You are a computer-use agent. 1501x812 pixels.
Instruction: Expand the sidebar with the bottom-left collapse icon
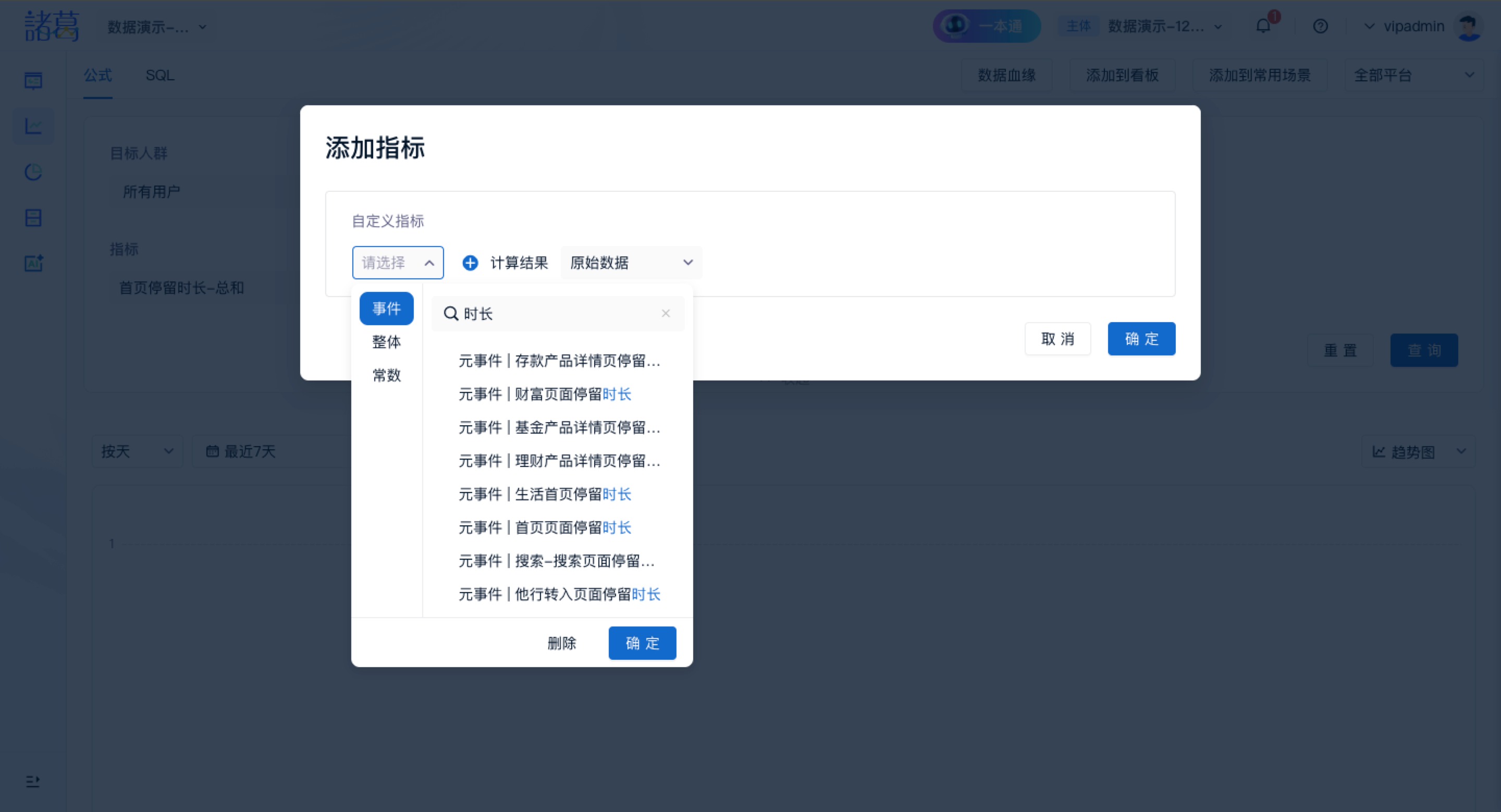tap(33, 781)
